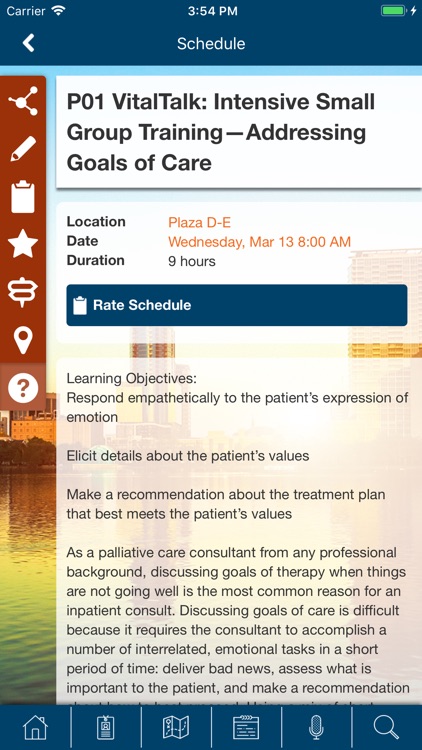
Task: Tap the share icon in sidebar
Action: pyautogui.click(x=23, y=101)
